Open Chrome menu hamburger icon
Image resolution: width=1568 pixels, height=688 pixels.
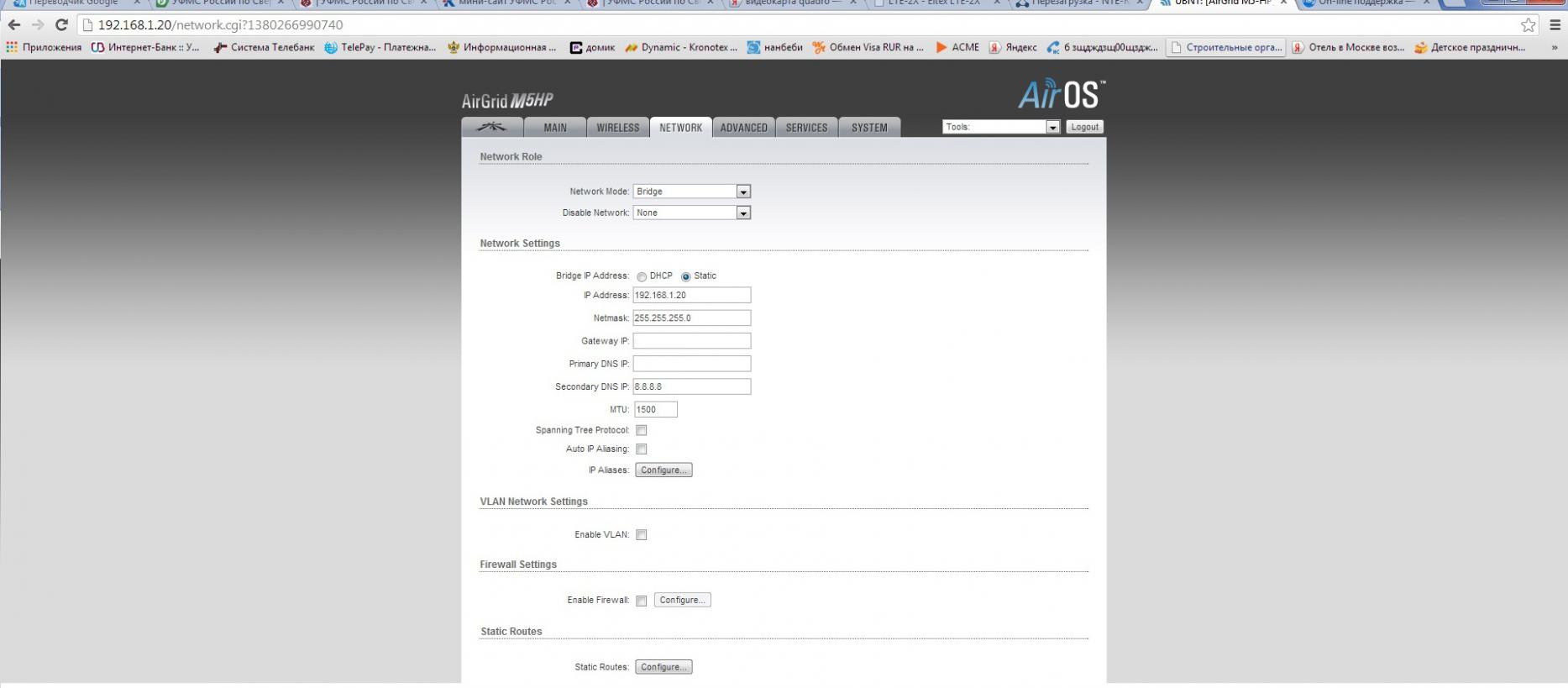tap(1555, 25)
